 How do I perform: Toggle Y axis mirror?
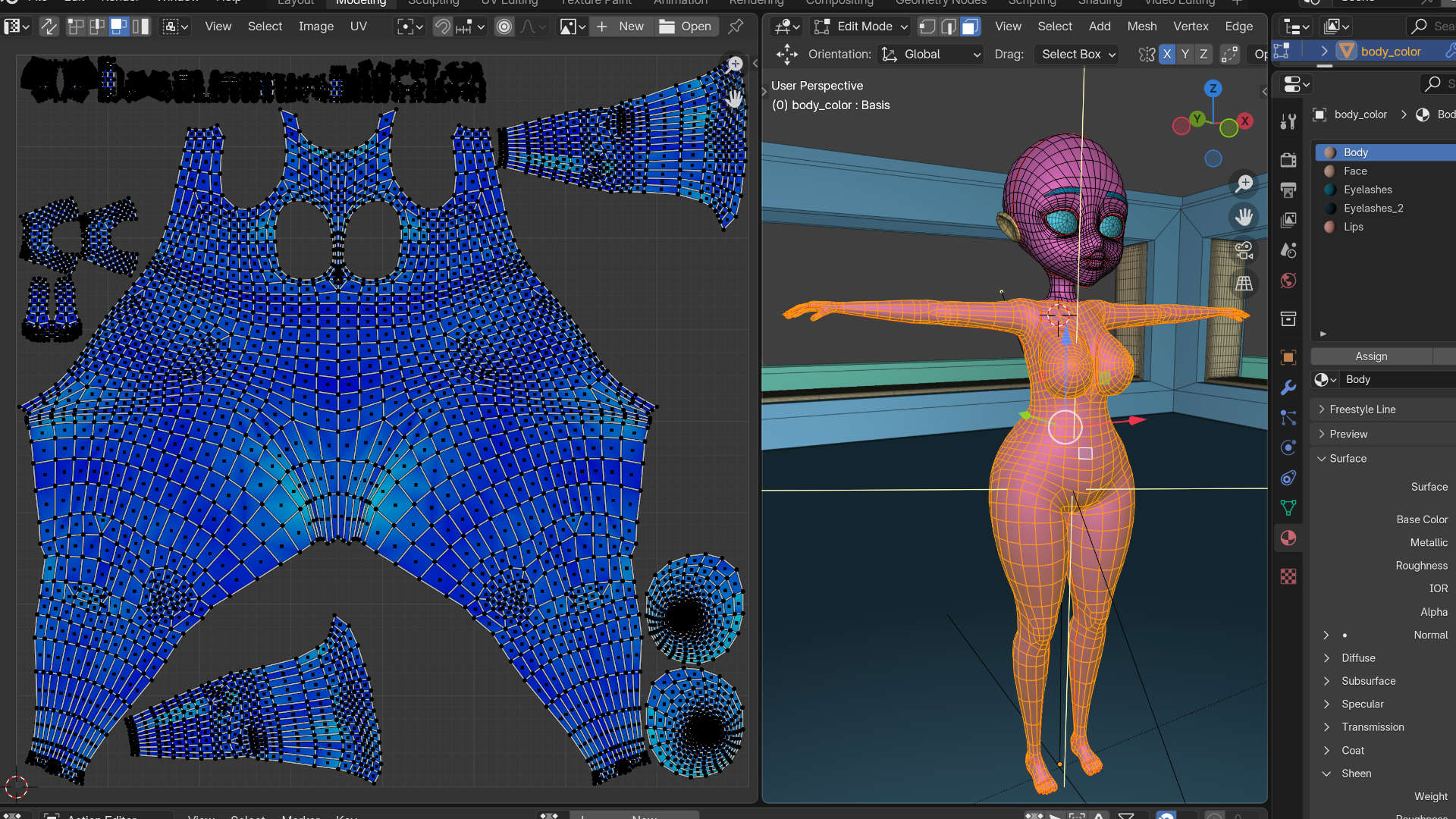pos(1185,54)
